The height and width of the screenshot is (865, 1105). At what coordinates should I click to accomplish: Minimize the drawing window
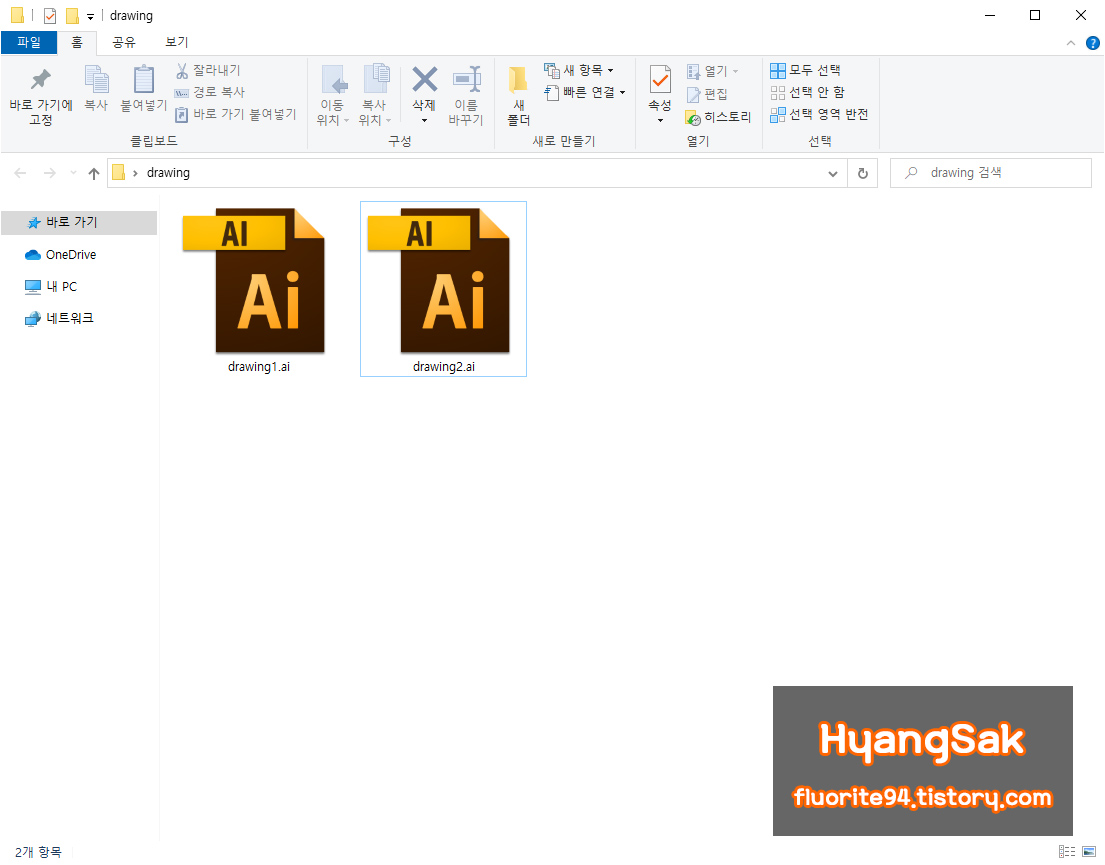(990, 16)
